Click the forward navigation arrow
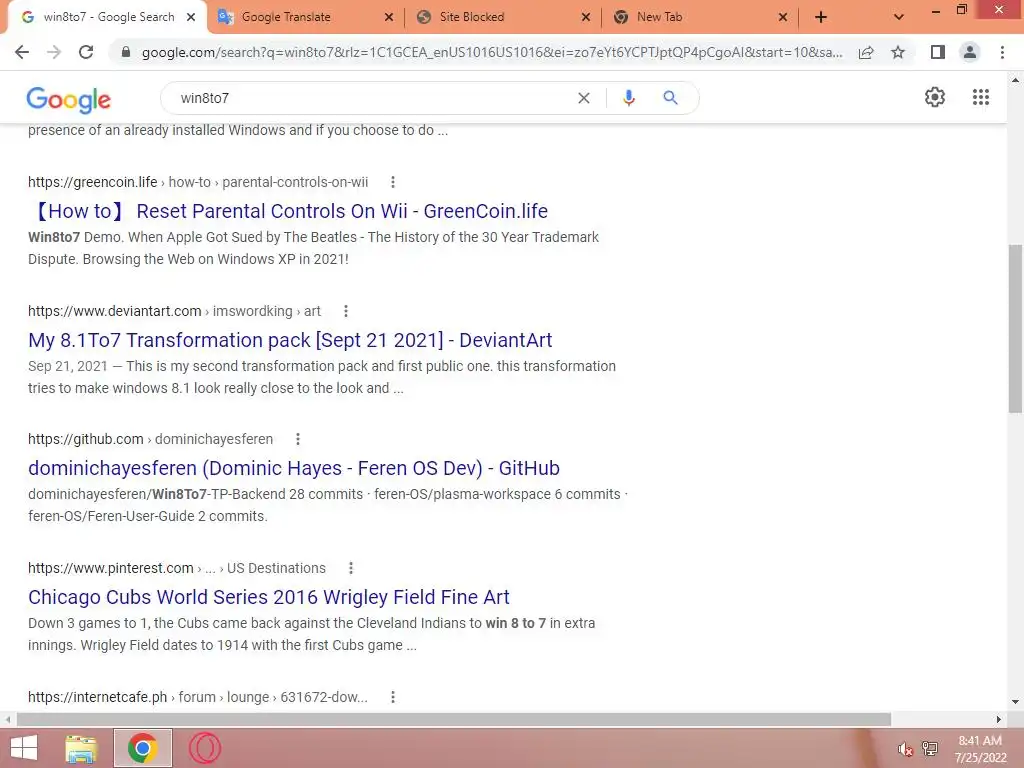Image resolution: width=1024 pixels, height=768 pixels. coord(54,52)
